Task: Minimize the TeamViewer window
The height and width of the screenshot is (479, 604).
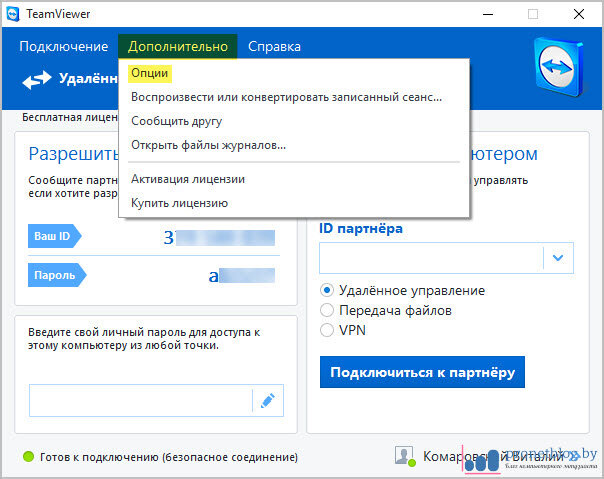Action: click(488, 15)
